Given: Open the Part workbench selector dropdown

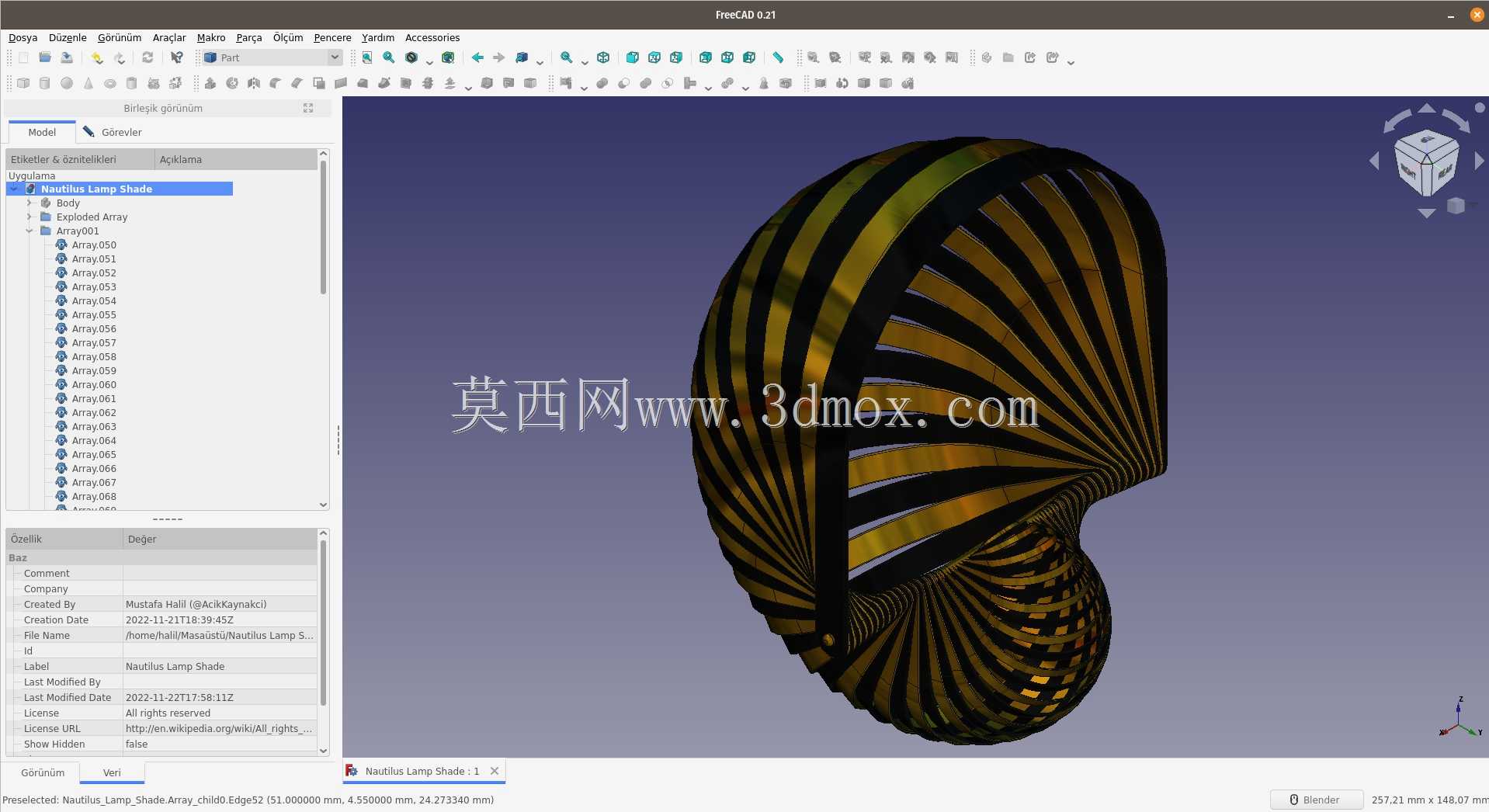Looking at the screenshot, I should coord(272,57).
